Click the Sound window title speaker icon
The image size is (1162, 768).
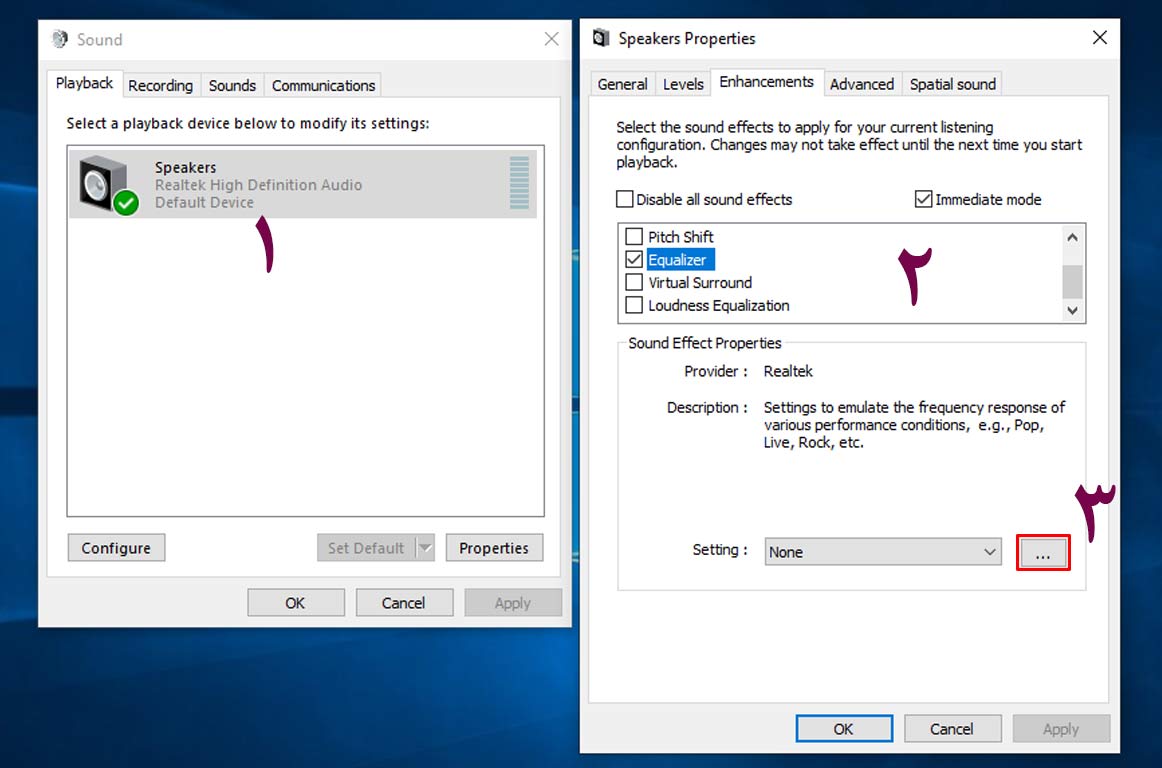[x=61, y=40]
